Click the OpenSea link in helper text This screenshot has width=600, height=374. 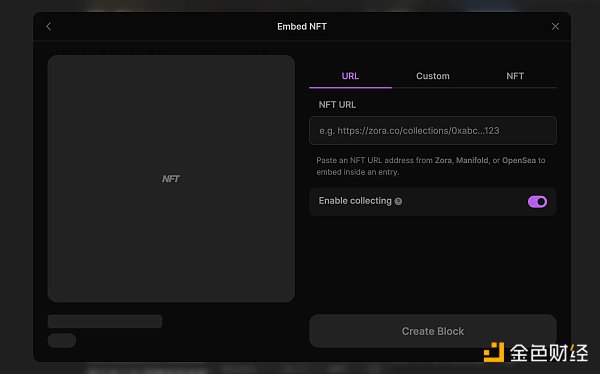click(x=519, y=160)
